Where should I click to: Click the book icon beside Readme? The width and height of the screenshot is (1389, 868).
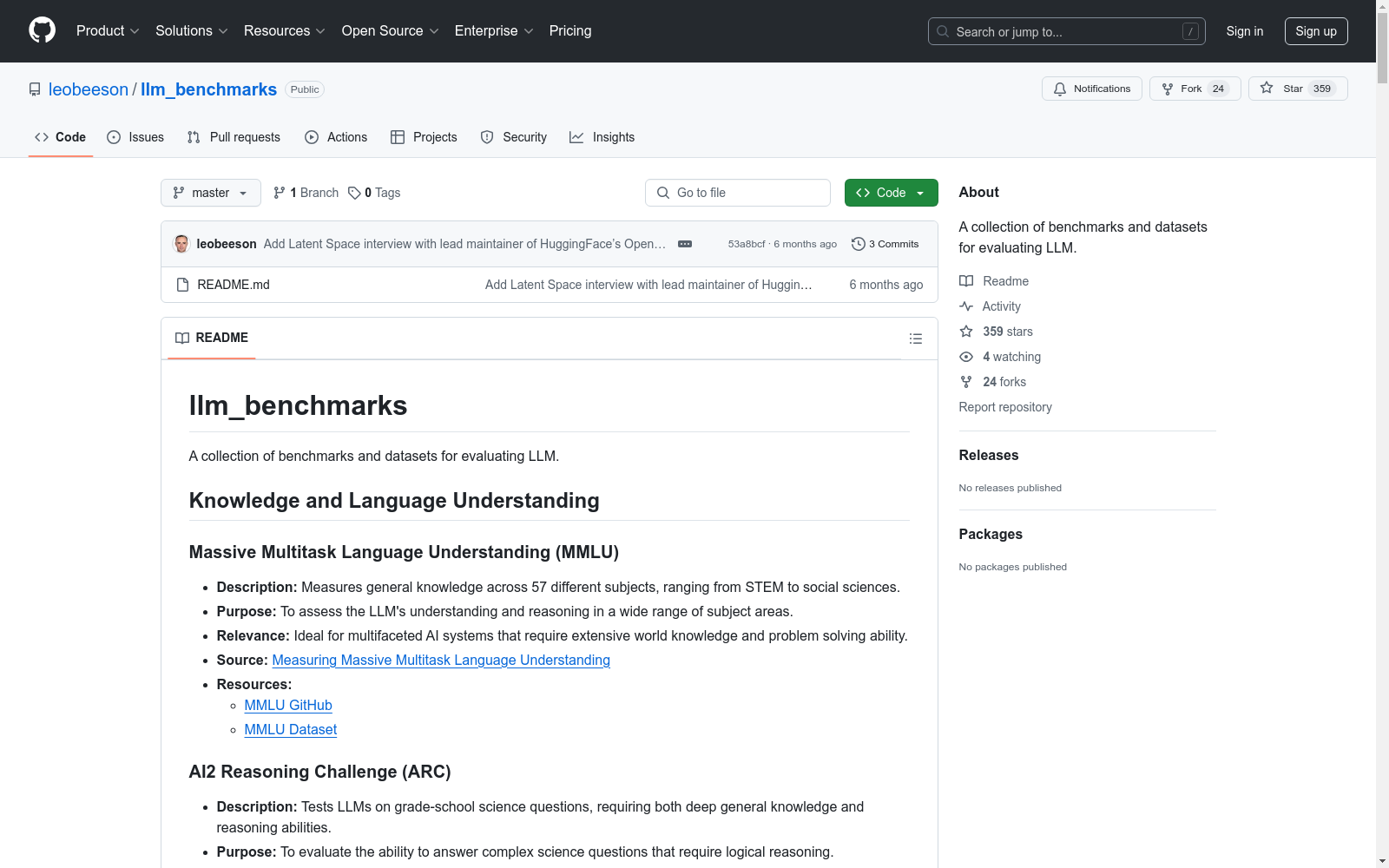point(966,281)
